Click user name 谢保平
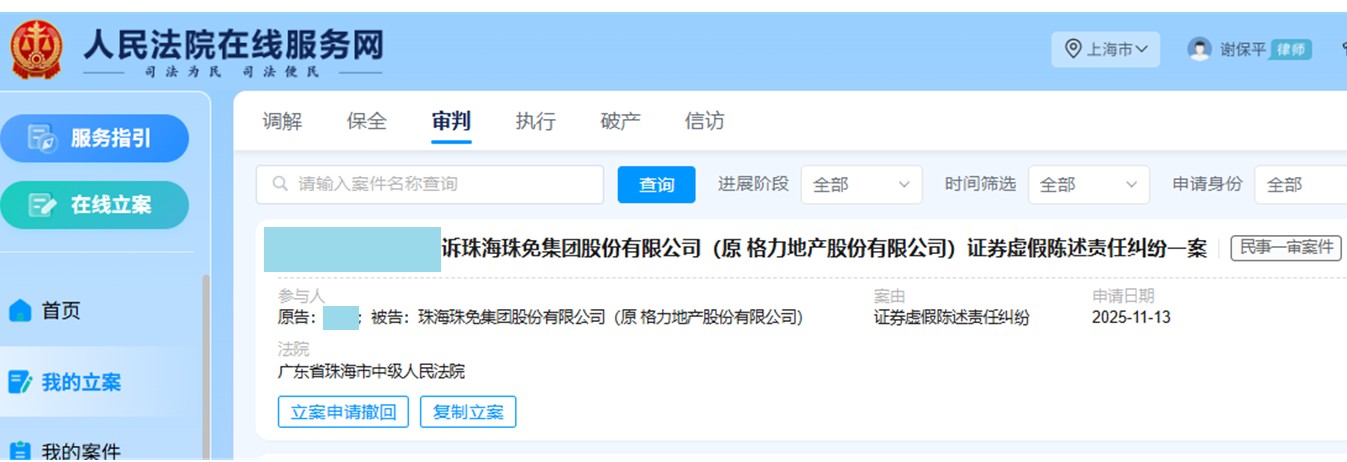Screen dimensions: 1347x462 click(1244, 49)
